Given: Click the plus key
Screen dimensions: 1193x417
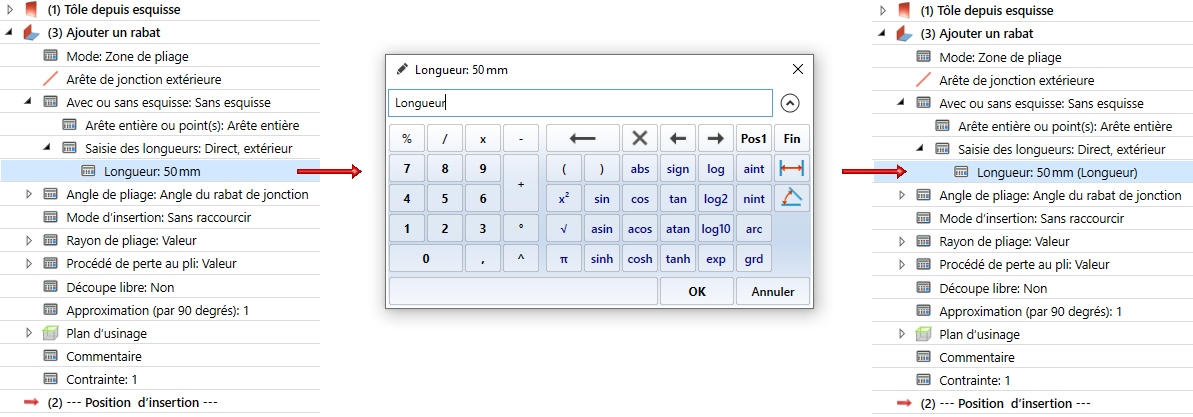Looking at the screenshot, I should point(521,183).
